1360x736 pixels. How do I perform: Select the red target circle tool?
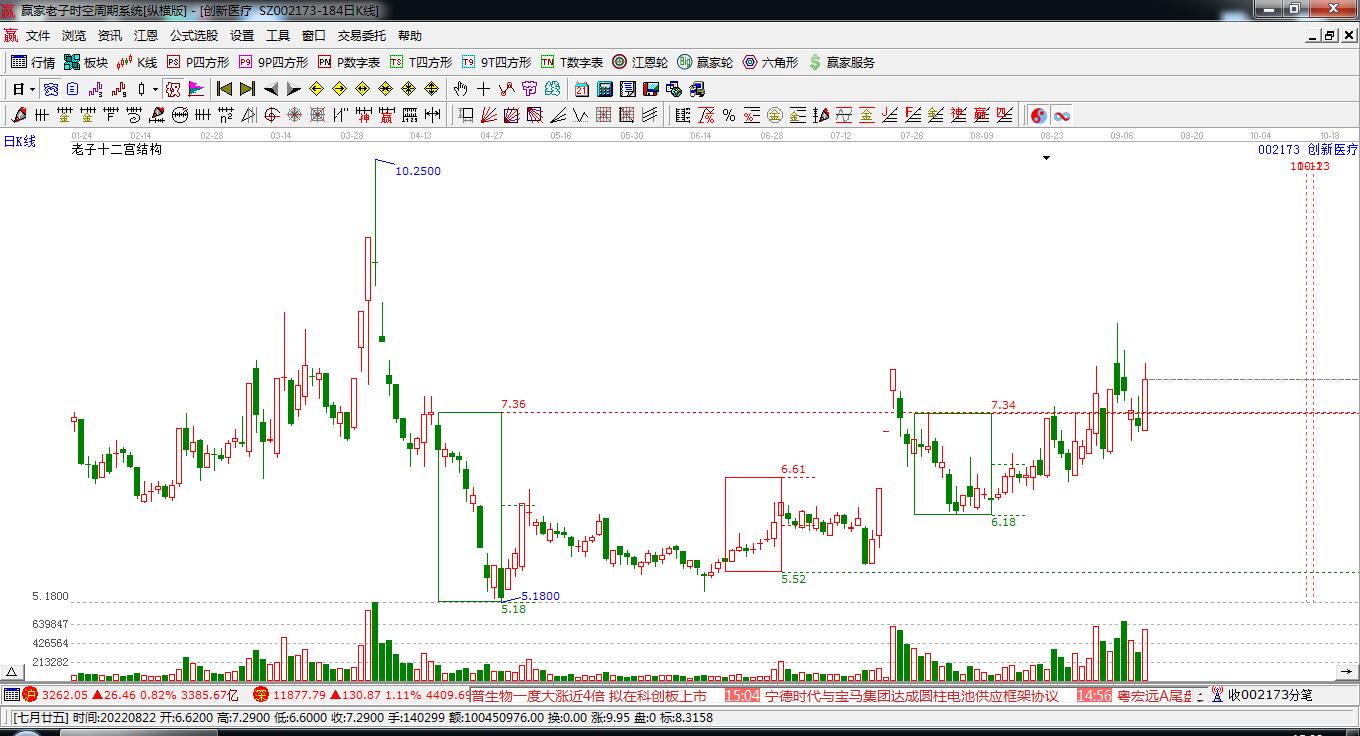(271, 115)
